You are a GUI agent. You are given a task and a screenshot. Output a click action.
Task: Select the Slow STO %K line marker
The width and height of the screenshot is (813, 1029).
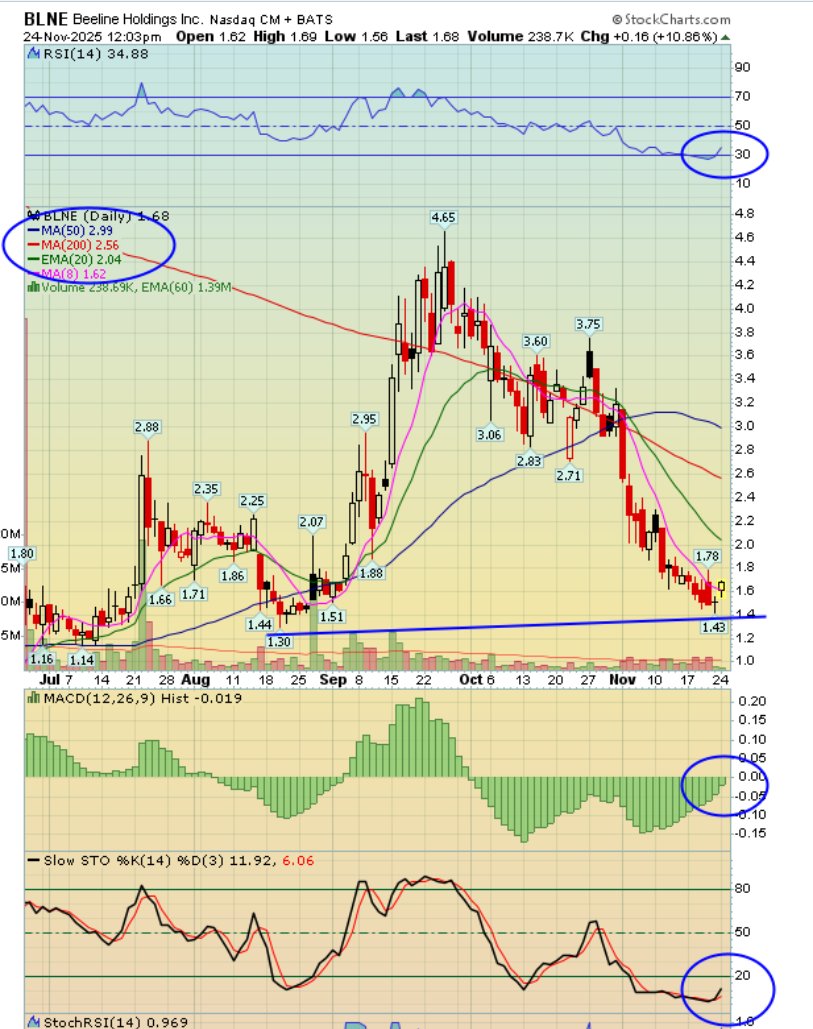[32, 857]
